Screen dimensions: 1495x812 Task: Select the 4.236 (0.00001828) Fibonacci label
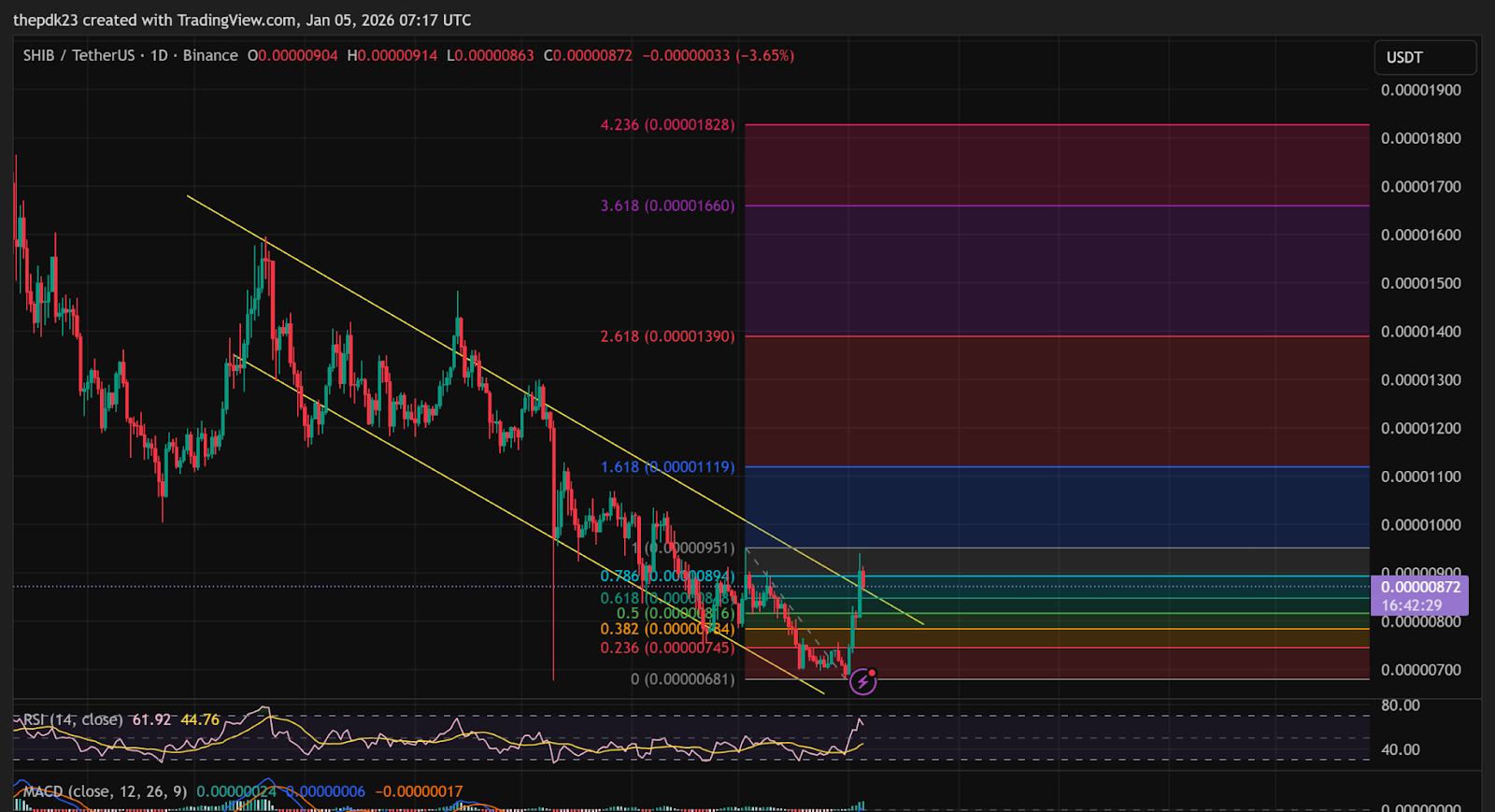(x=667, y=124)
